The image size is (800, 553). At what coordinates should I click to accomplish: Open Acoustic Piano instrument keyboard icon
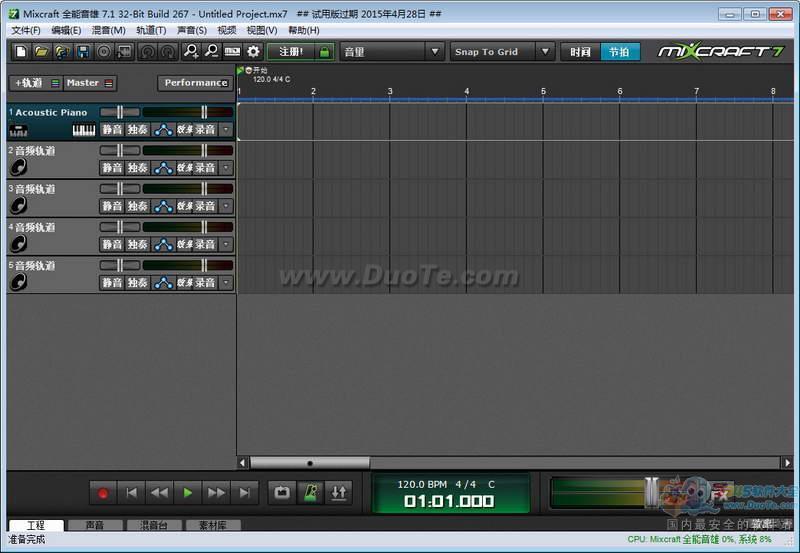[84, 130]
